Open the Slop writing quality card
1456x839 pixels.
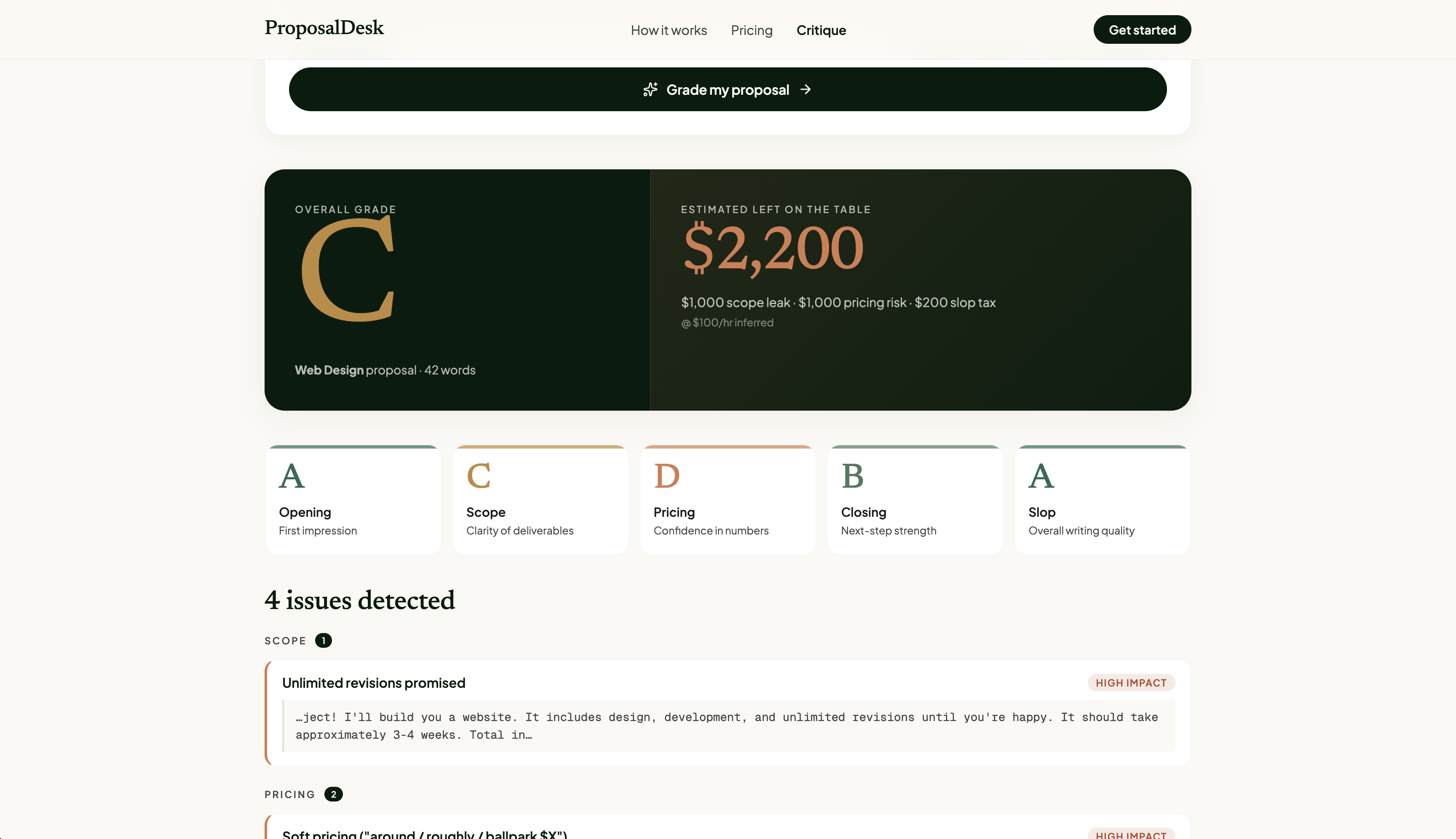tap(1102, 500)
